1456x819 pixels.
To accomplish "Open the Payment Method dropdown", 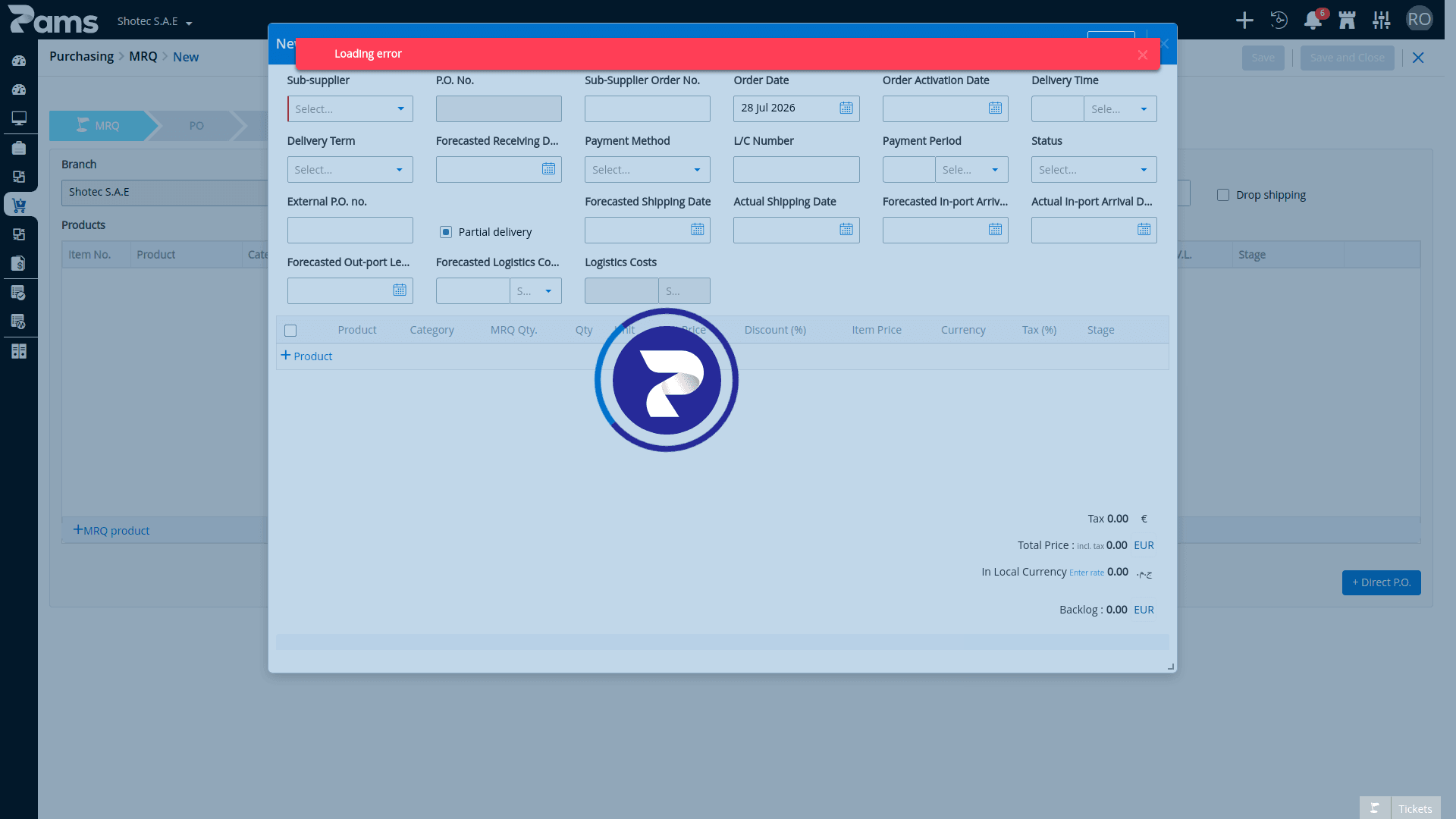I will pyautogui.click(x=648, y=170).
